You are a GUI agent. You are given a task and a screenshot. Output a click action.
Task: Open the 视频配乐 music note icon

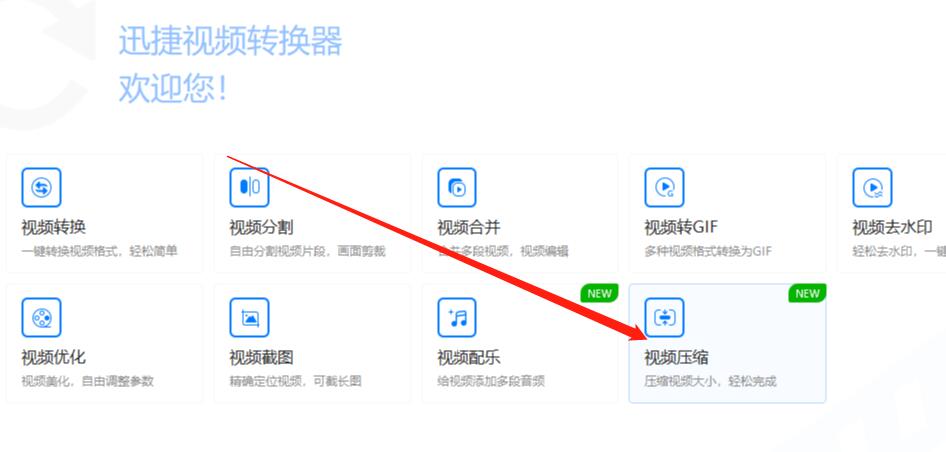point(457,318)
